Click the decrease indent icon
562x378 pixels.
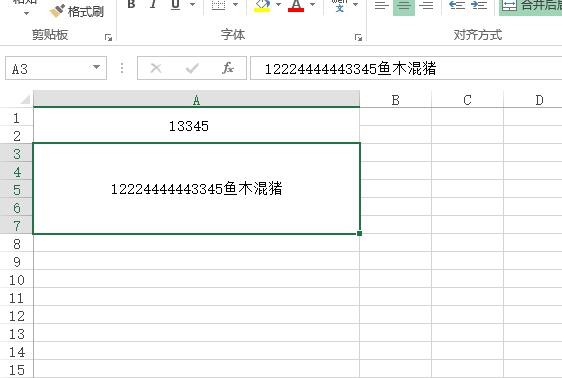pos(457,5)
